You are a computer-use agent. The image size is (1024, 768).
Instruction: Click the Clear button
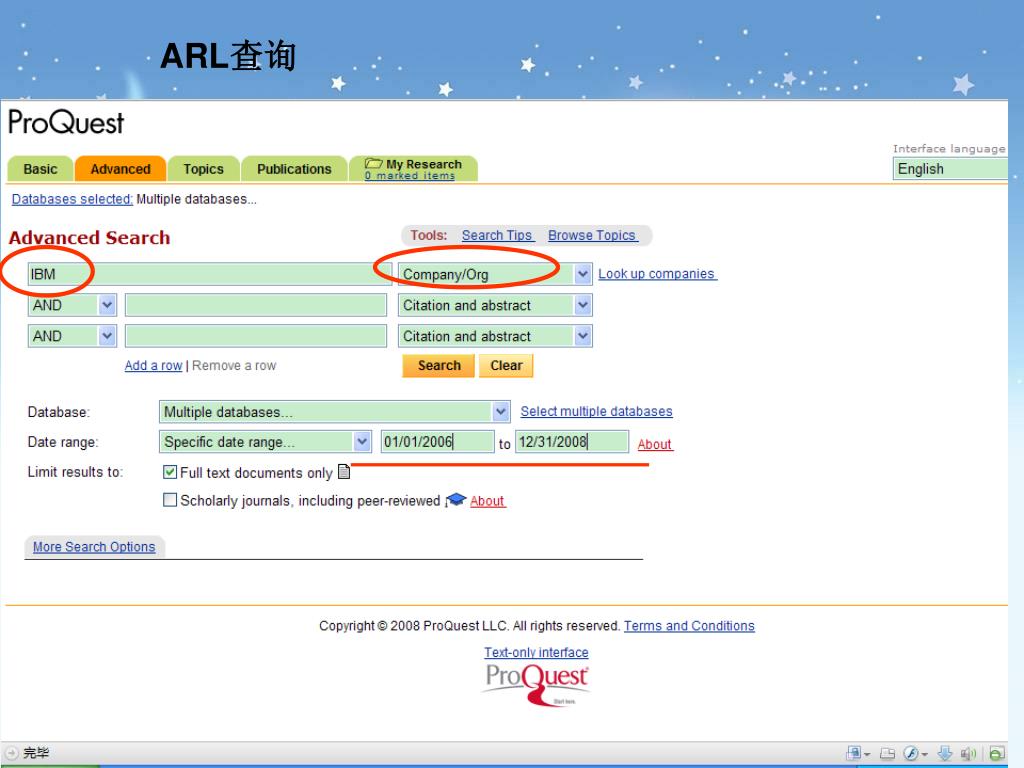click(506, 365)
